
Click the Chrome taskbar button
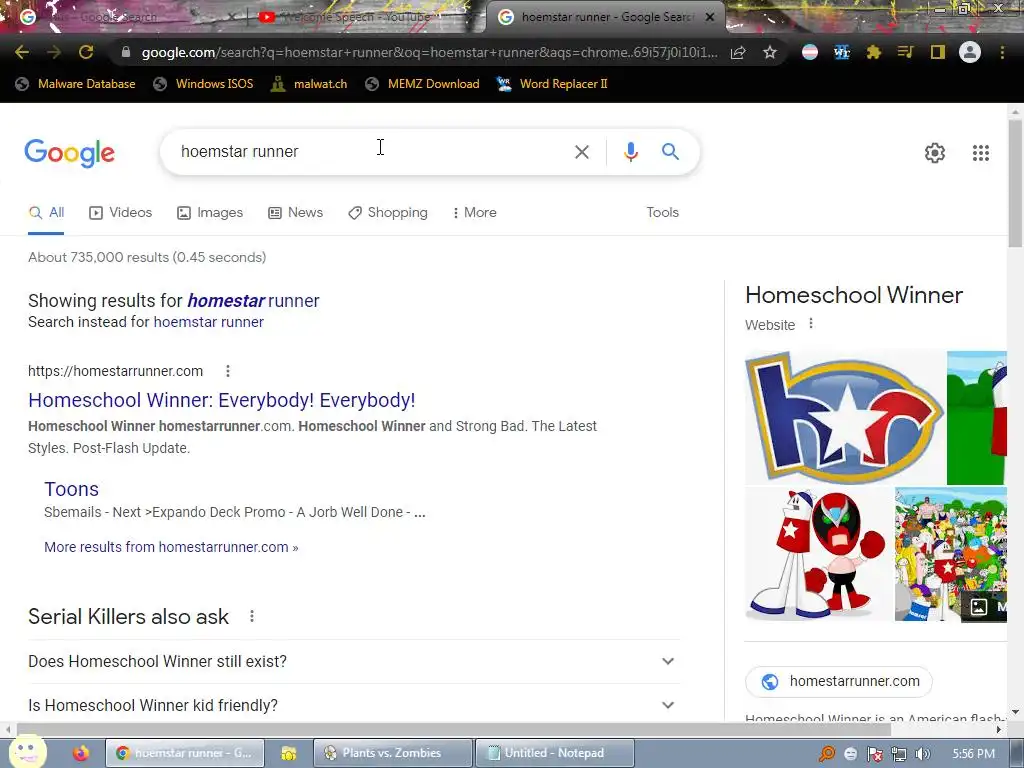click(185, 753)
